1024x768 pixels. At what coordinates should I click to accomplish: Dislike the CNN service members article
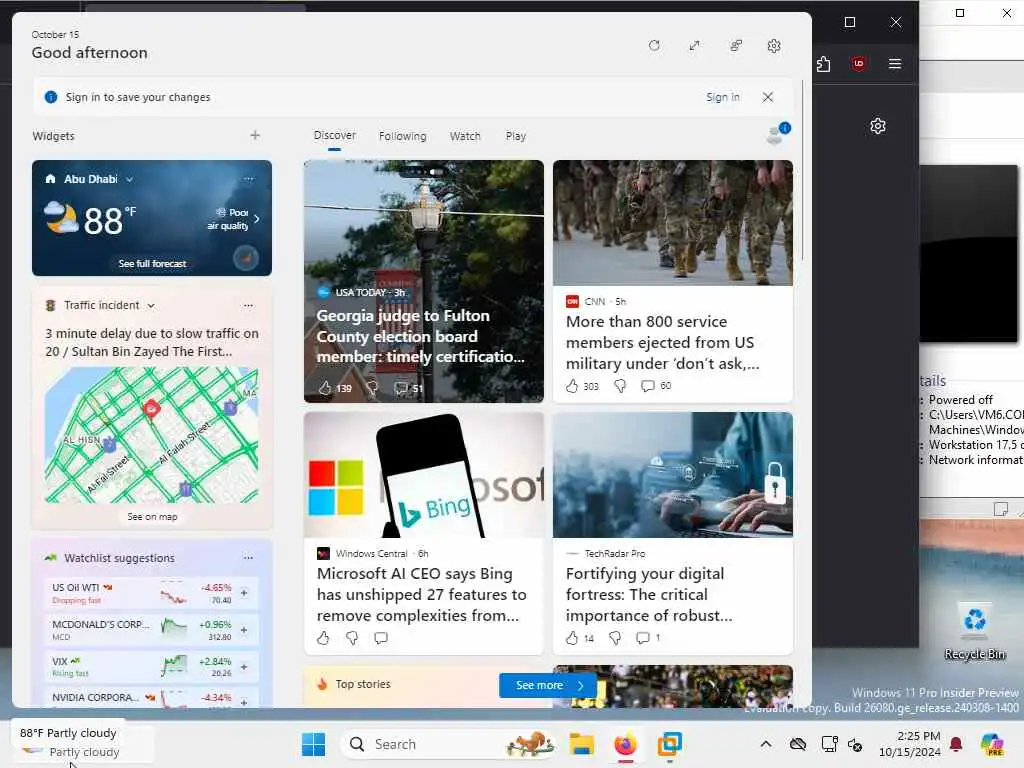[620, 386]
